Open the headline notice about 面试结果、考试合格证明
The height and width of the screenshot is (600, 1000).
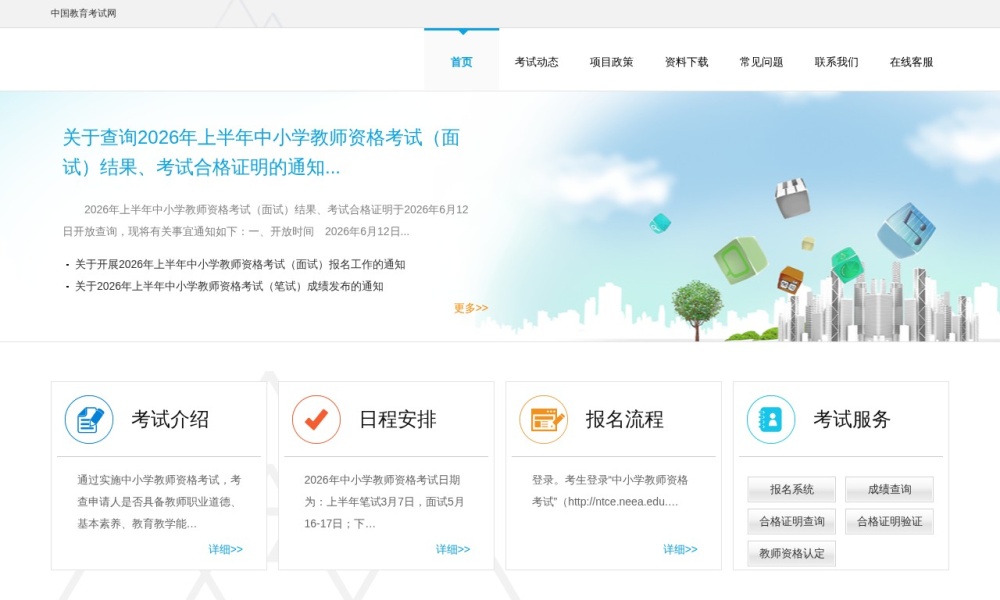(x=261, y=152)
